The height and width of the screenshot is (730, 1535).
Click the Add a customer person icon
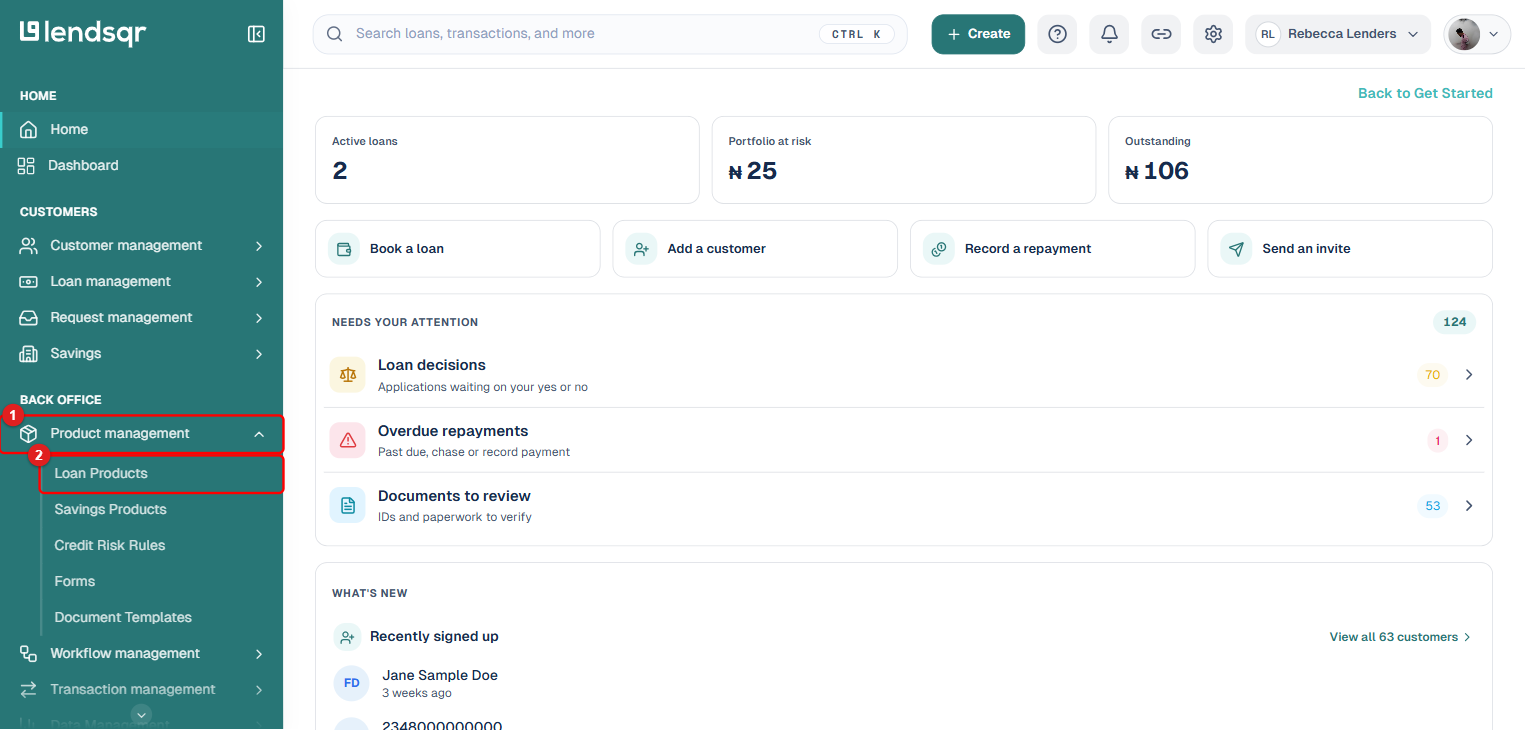click(x=642, y=249)
